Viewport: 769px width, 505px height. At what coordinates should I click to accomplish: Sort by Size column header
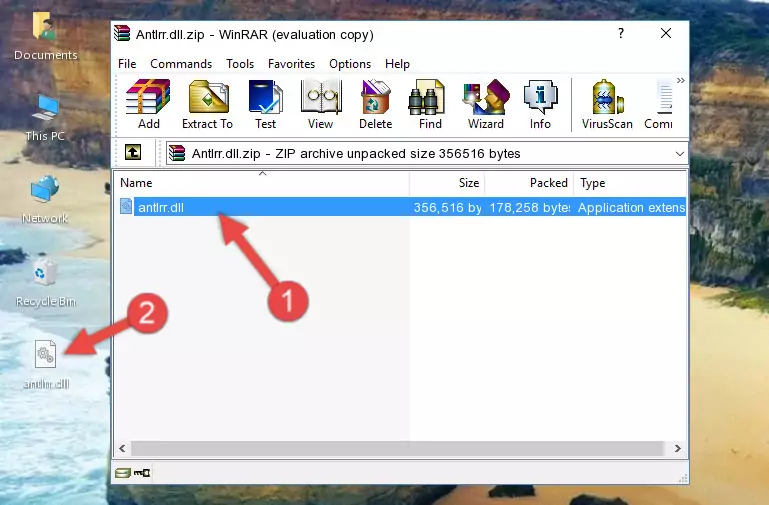click(447, 183)
